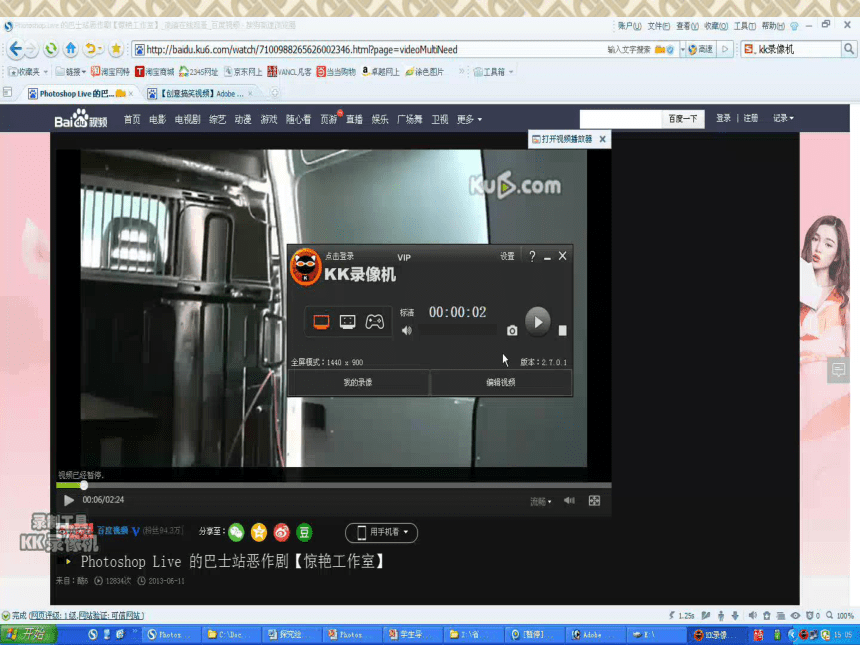860x645 pixels.
Task: Open Windows 开始 start button
Action: [27, 635]
